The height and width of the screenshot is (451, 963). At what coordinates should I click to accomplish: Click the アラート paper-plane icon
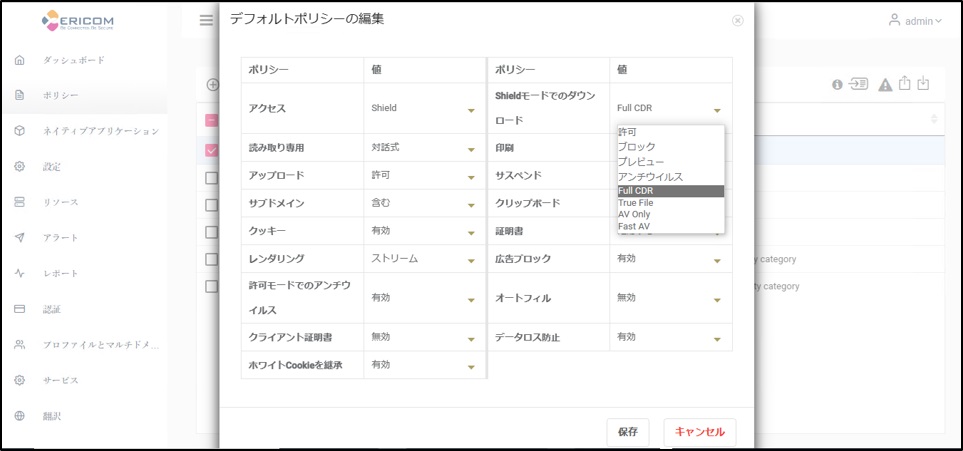(x=20, y=237)
